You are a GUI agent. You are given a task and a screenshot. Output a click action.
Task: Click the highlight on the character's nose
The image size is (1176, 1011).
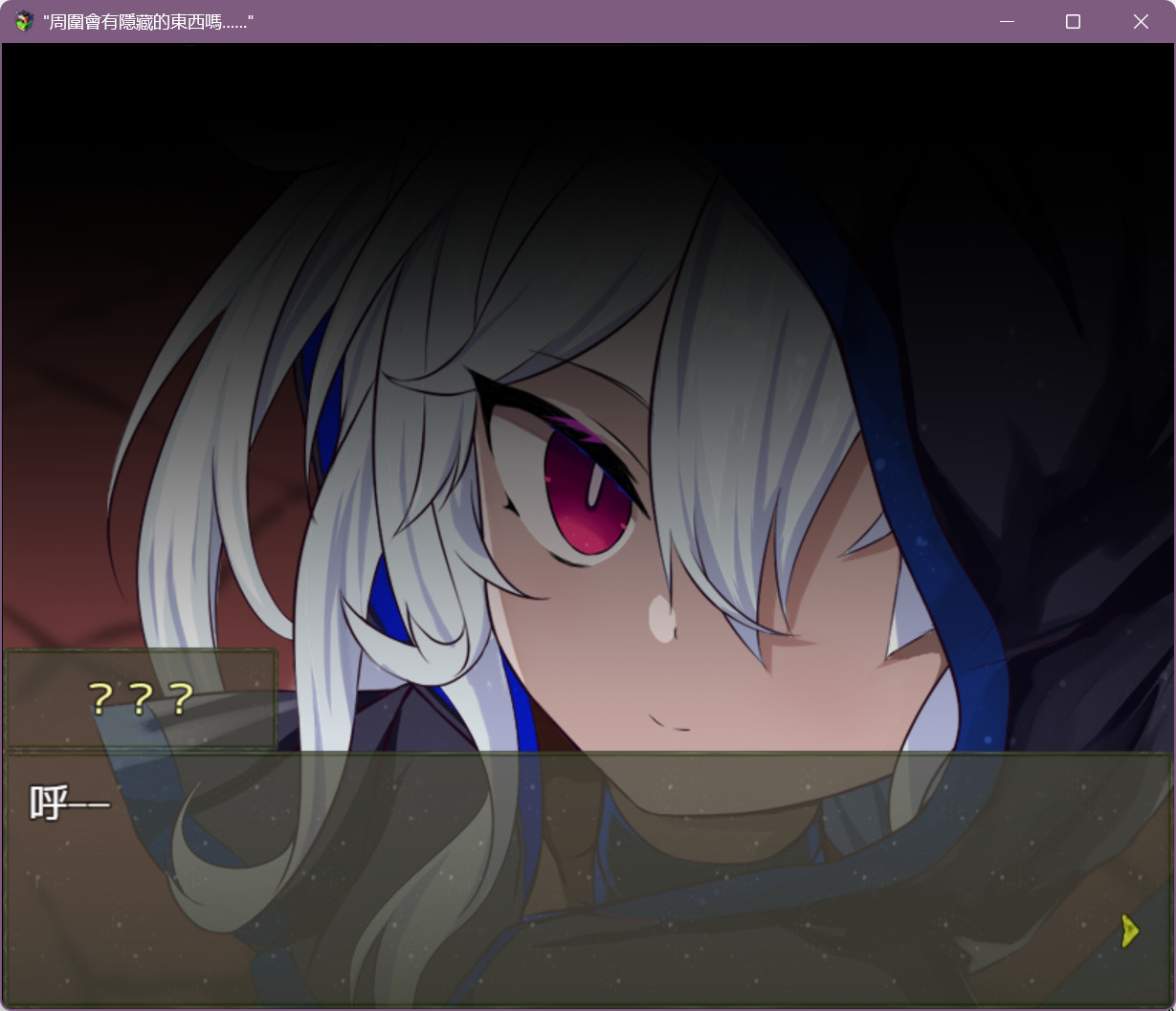[661, 617]
